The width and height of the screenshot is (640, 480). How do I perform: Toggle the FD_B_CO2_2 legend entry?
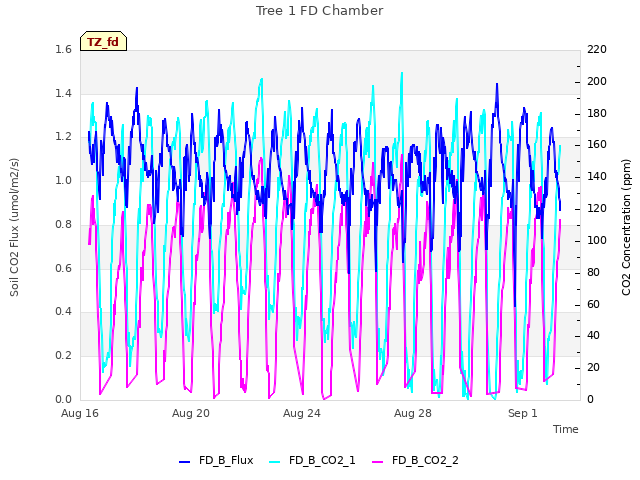coord(416,460)
